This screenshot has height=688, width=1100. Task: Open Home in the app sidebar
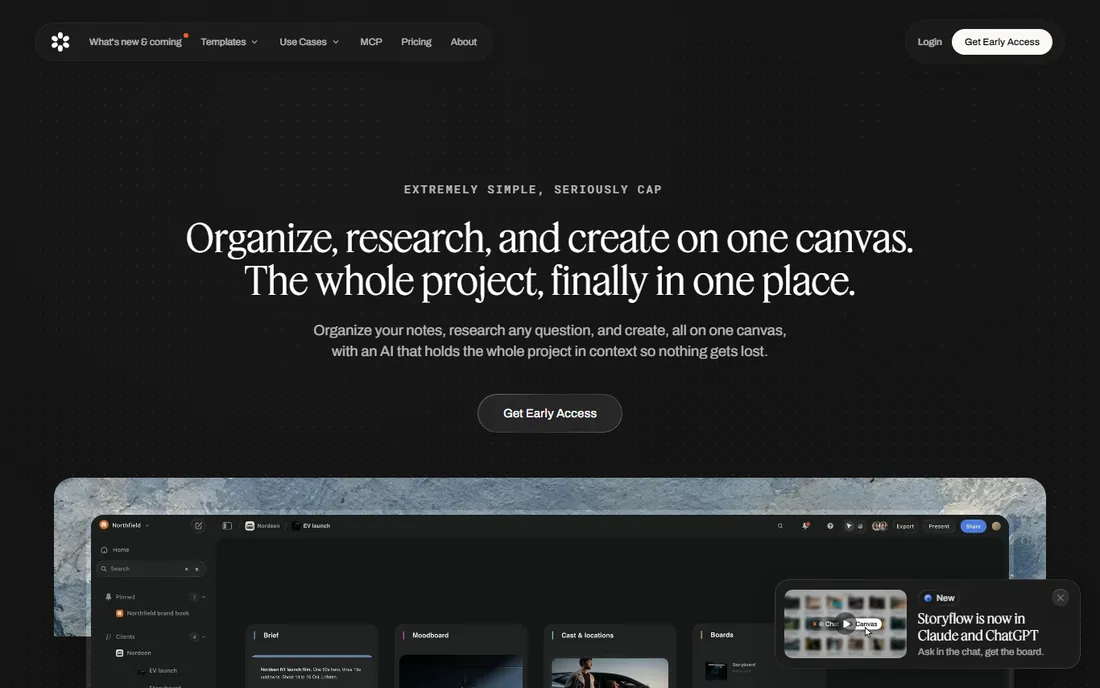click(115, 550)
